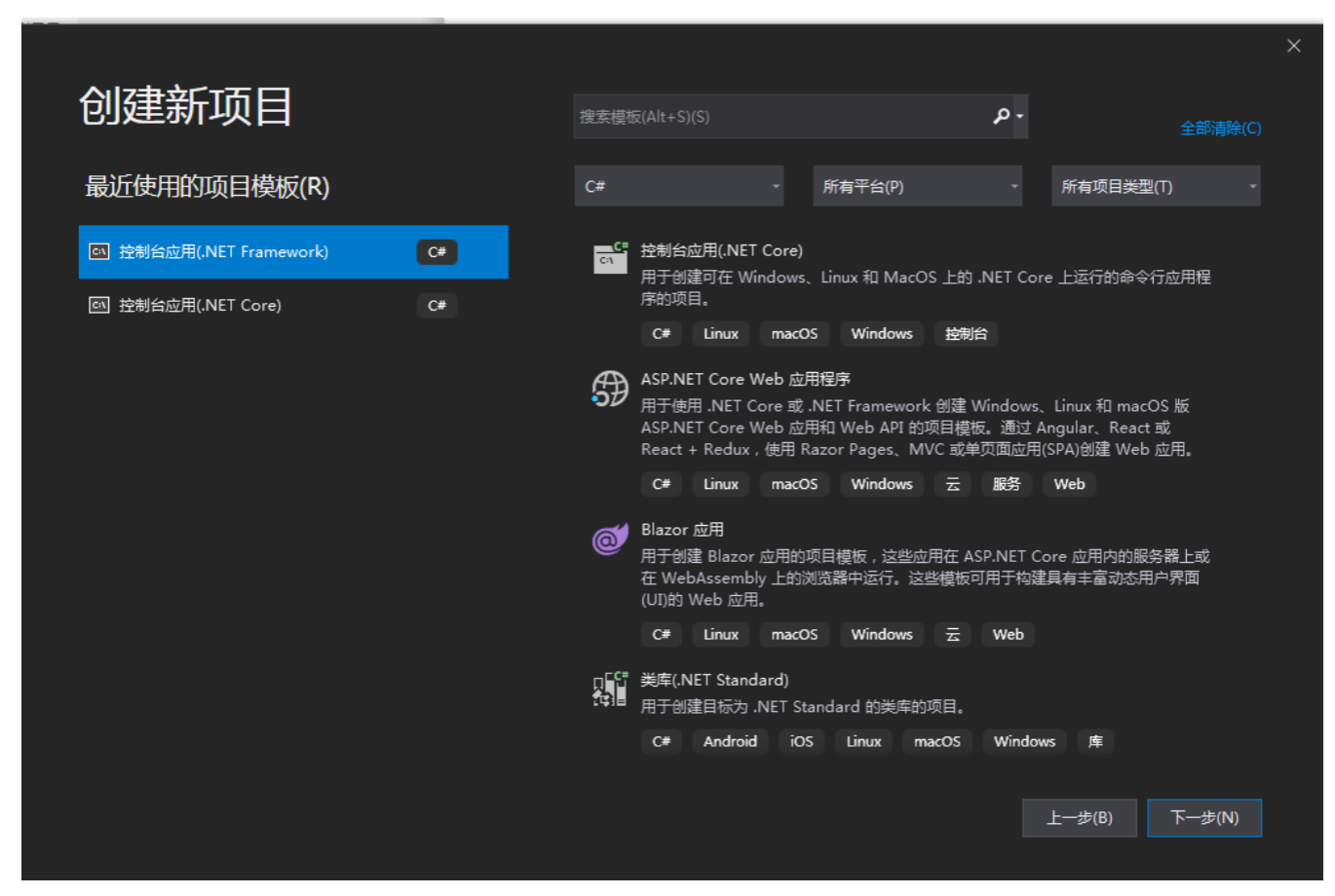
Task: Click the Linux tag under Blazor 应用
Action: click(x=721, y=635)
